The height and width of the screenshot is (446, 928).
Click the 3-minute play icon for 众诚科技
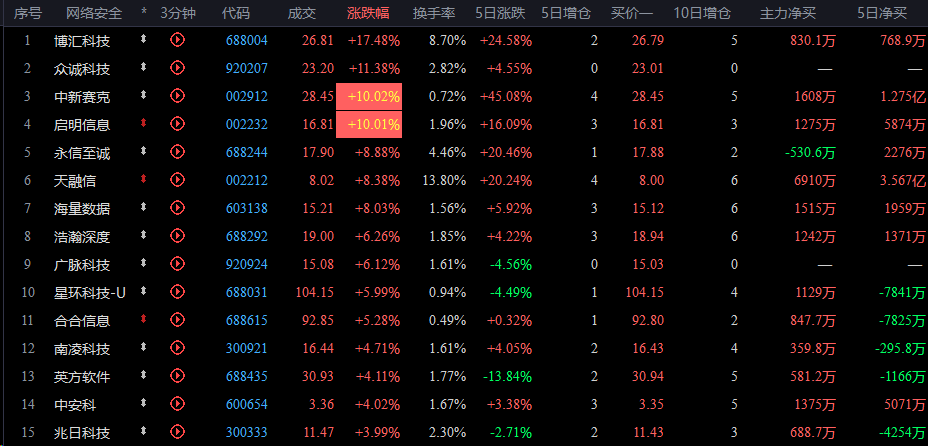[x=178, y=68]
